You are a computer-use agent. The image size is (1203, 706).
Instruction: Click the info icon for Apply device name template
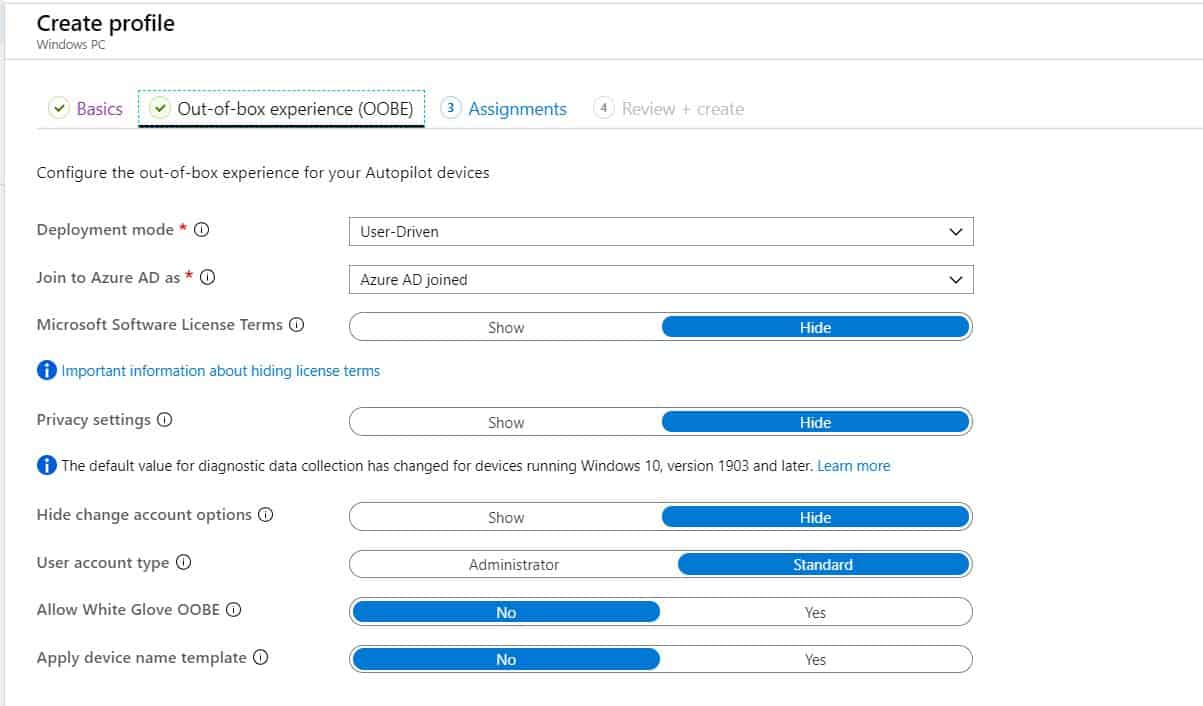coord(261,658)
